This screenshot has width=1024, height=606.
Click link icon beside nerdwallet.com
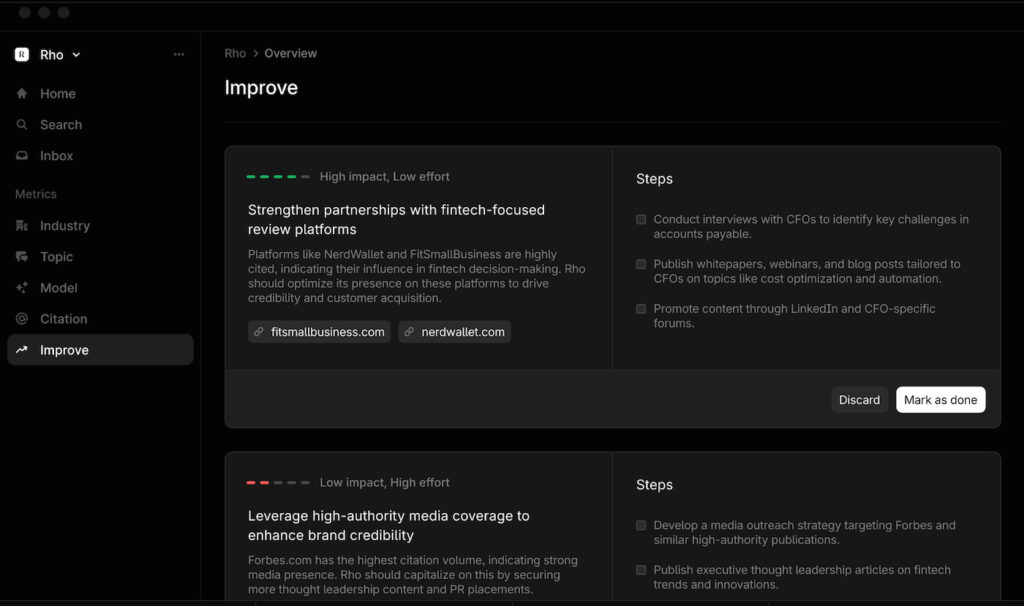(x=409, y=332)
